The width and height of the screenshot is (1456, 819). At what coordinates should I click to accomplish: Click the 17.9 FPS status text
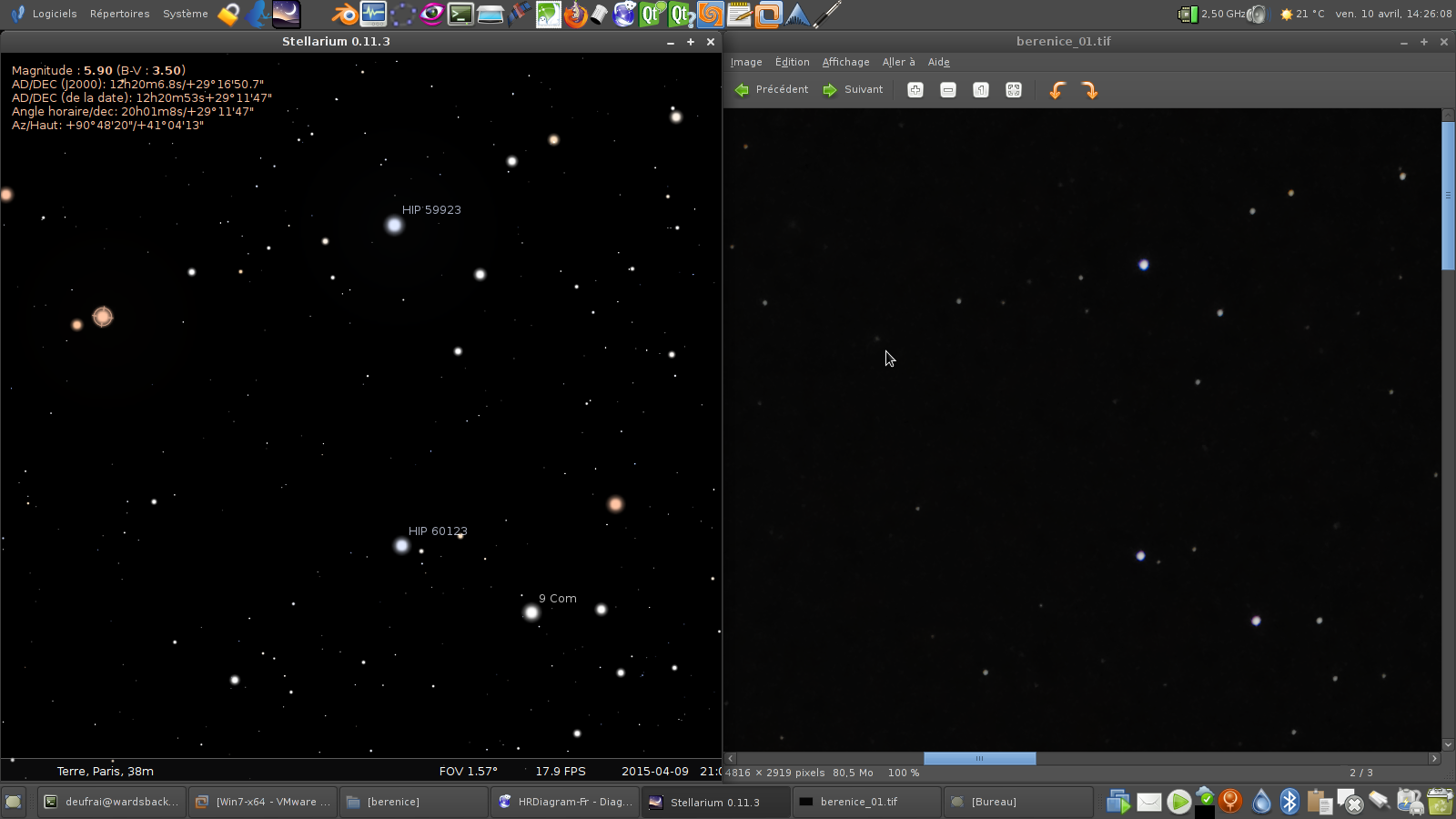561,771
